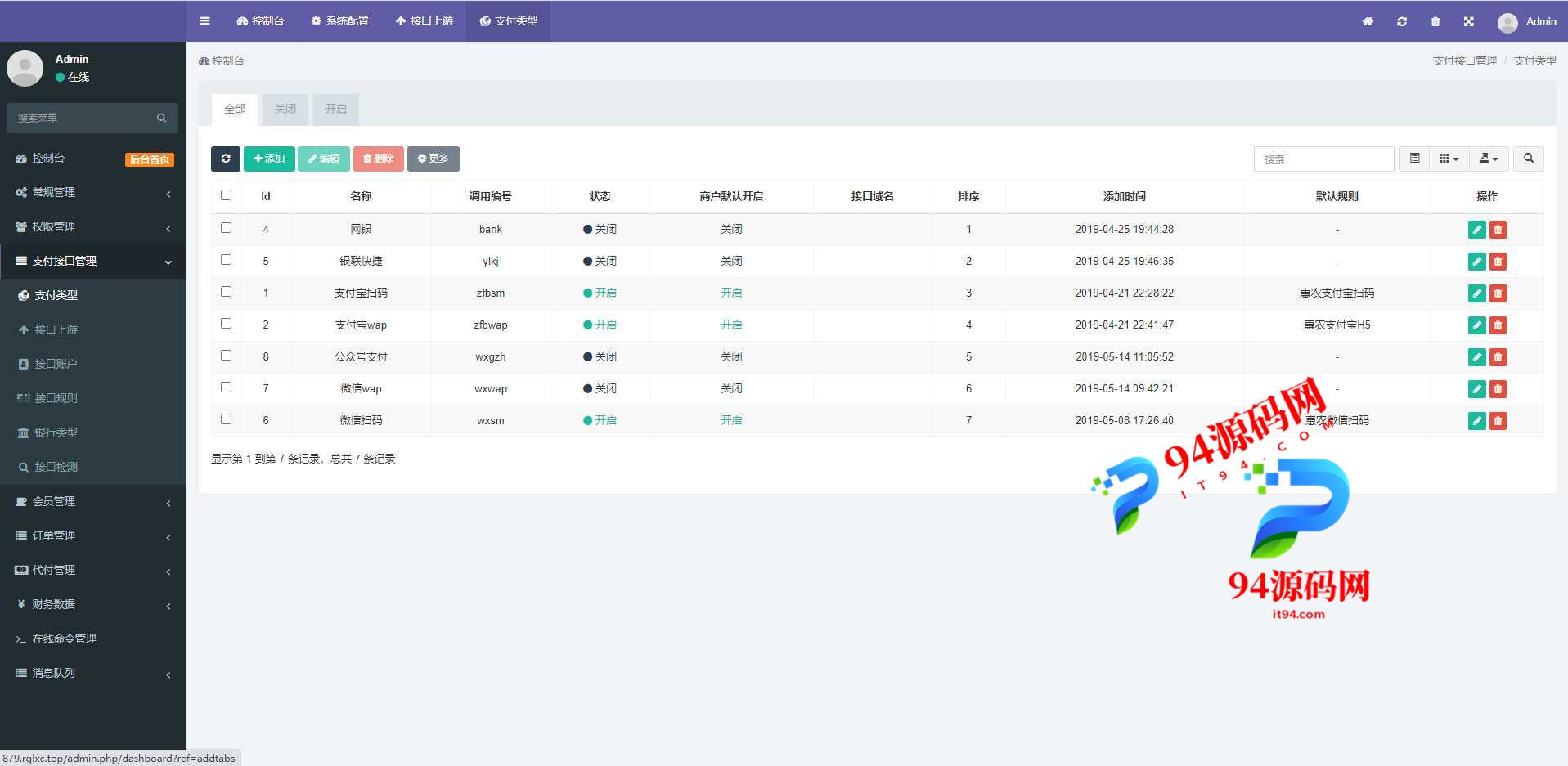Check the 支付宝wap row checkbox
Screen dimensions: 1568x766
(226, 324)
